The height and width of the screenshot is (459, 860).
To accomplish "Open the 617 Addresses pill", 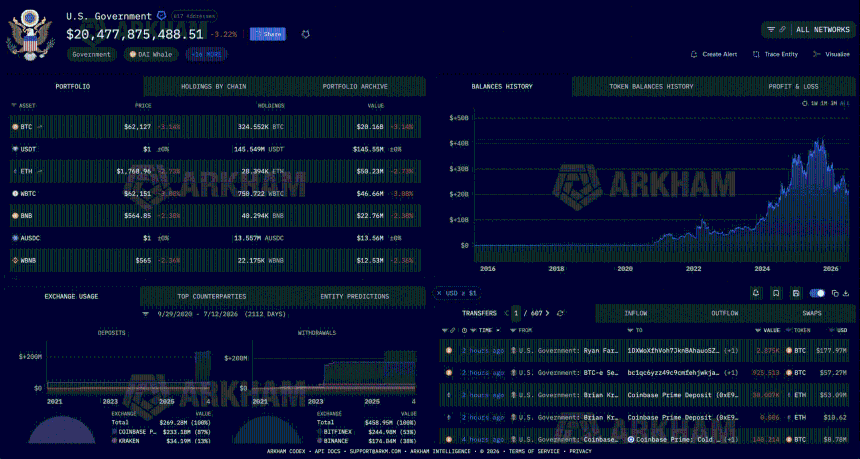I will point(194,16).
